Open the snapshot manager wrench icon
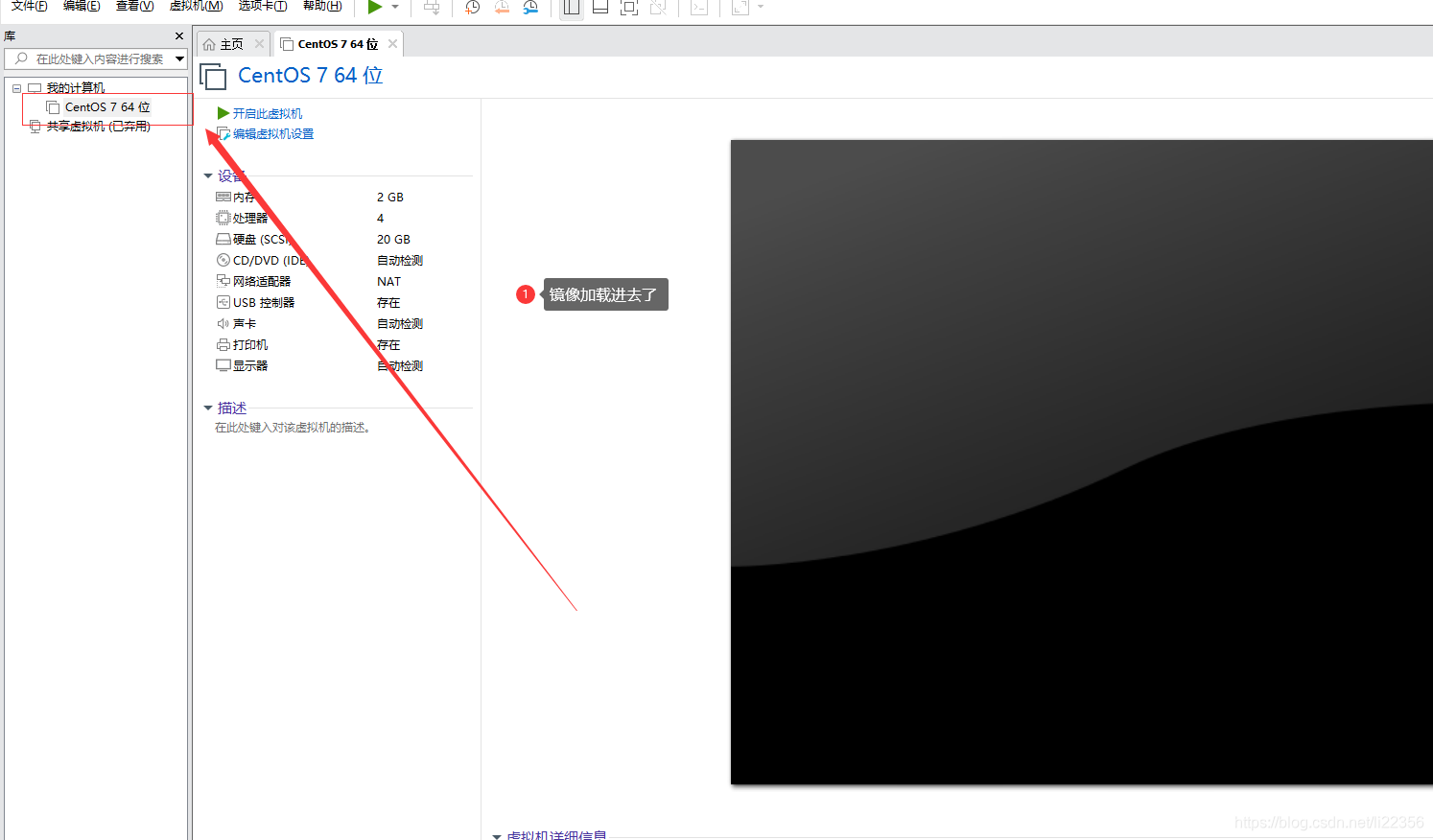The image size is (1433, 840). click(x=530, y=7)
